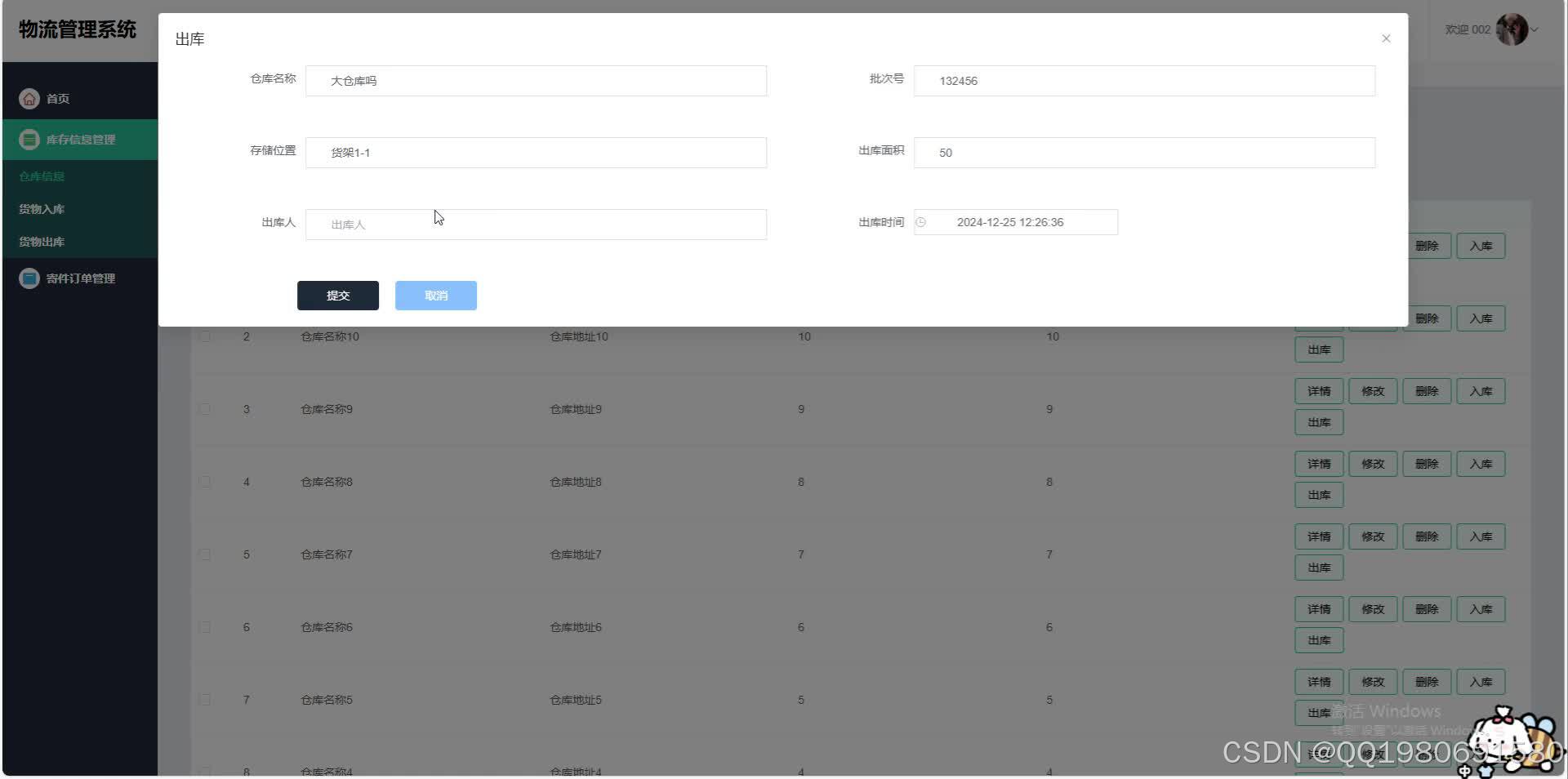Click the 物流管理系统 title

tap(78, 29)
